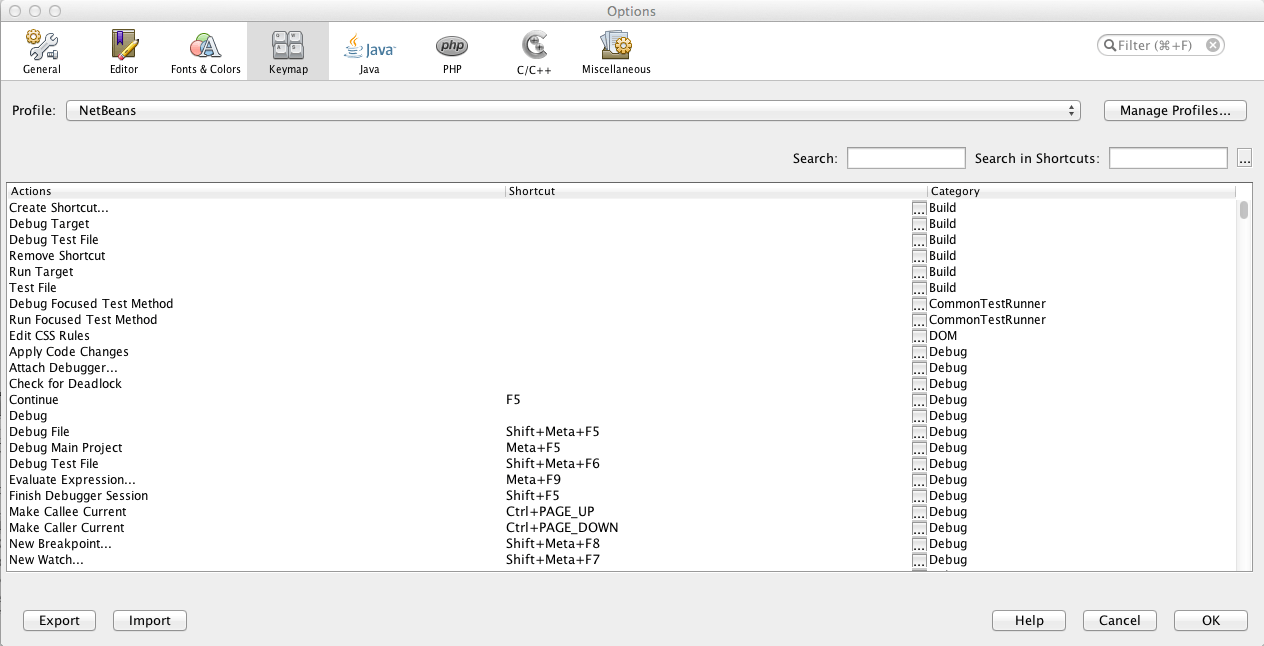Sort table by Category column header

click(1080, 191)
